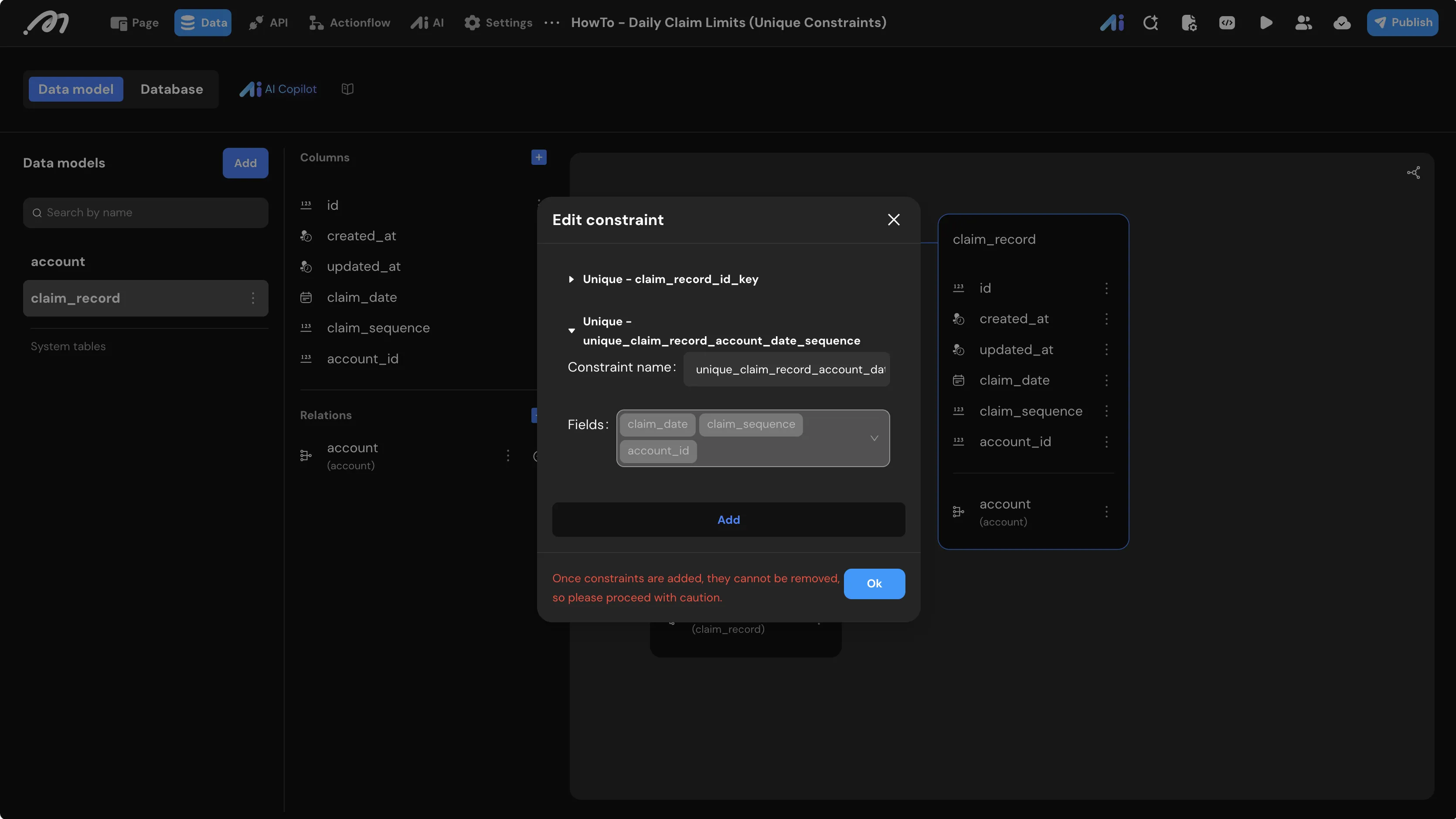Add a new data model

tap(245, 163)
